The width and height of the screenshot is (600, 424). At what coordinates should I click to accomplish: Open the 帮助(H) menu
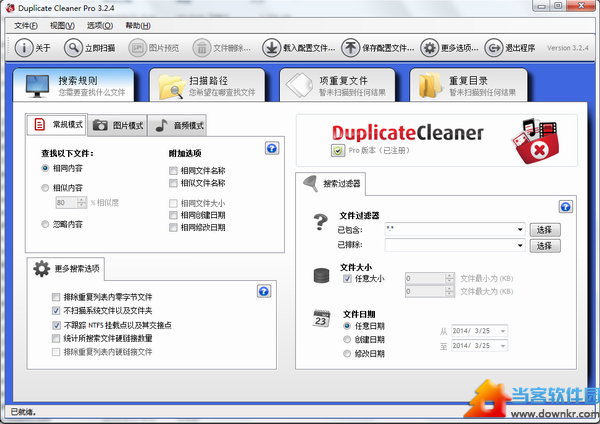pos(138,26)
